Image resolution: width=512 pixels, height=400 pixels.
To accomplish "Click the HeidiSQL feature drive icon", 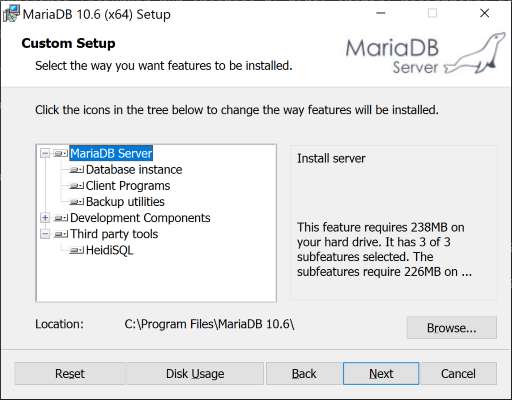I will (76, 250).
